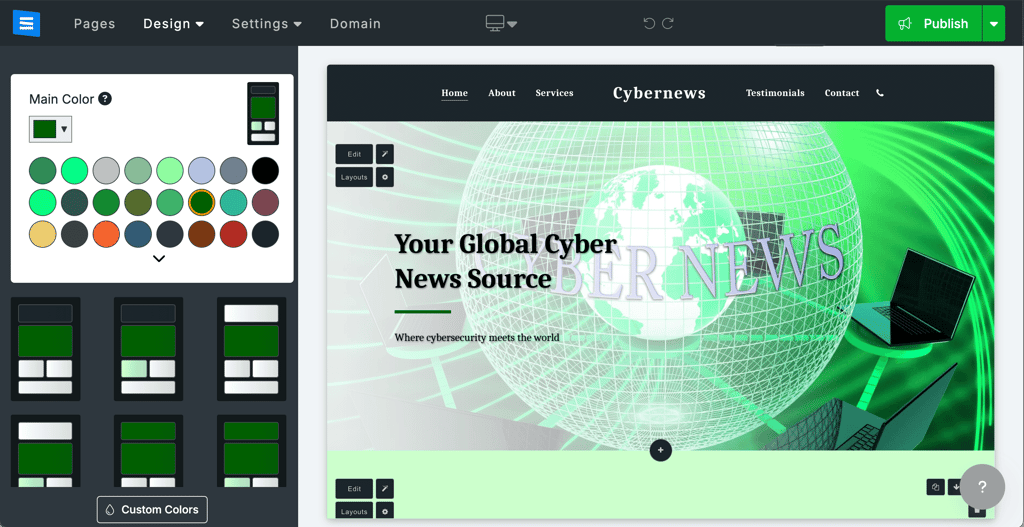The image size is (1024, 527).
Task: Select the periwinkle lavender color swatch
Action: point(202,170)
